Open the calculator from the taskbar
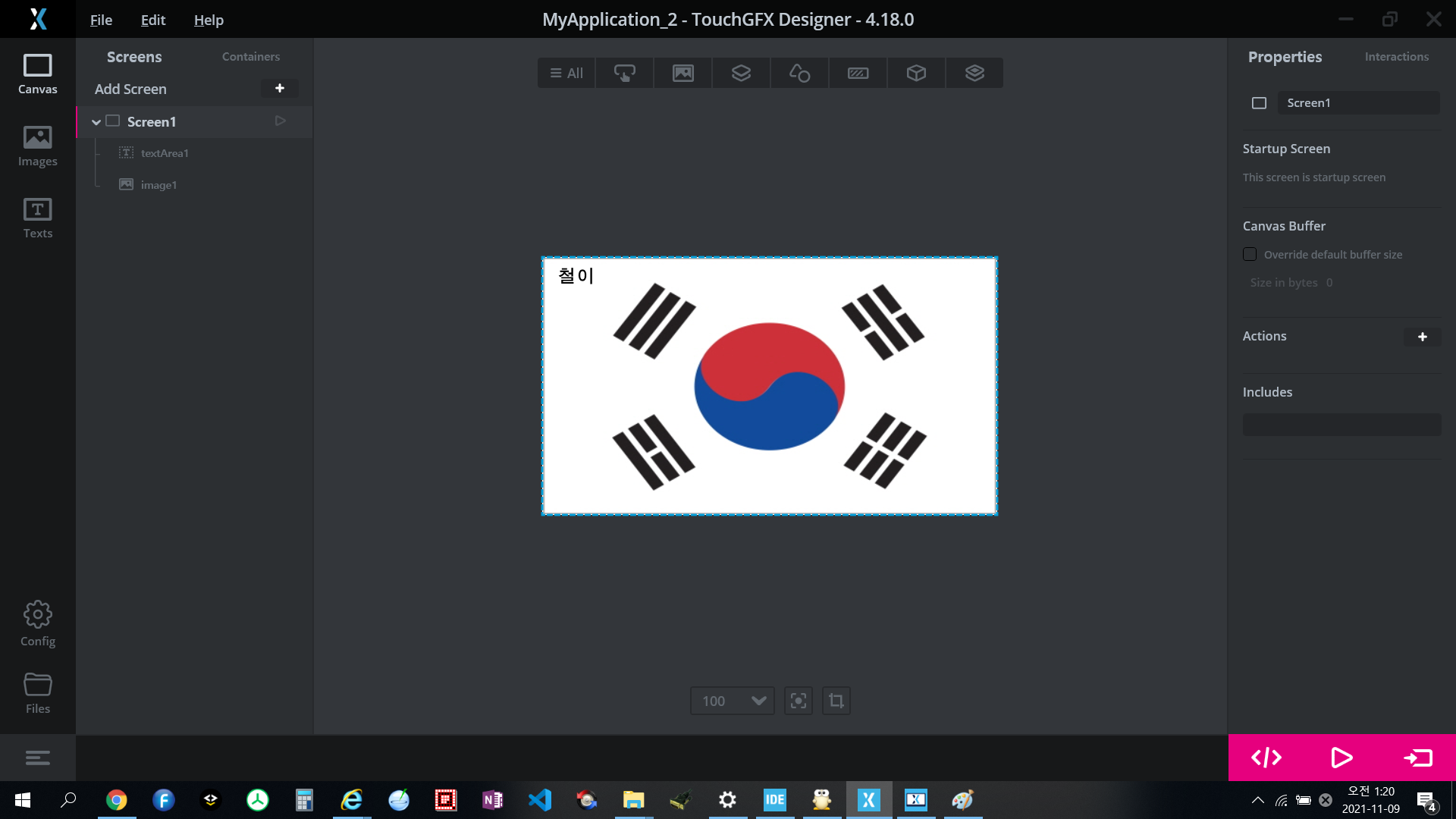The image size is (1456, 819). click(304, 800)
